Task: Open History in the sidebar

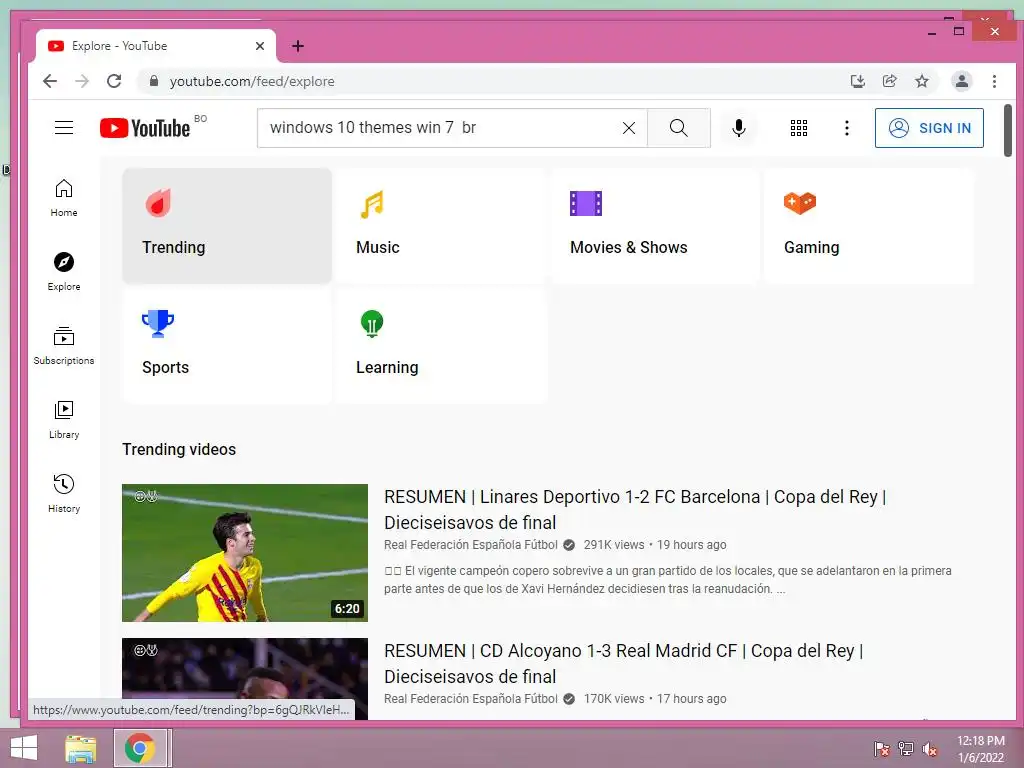Action: [64, 493]
